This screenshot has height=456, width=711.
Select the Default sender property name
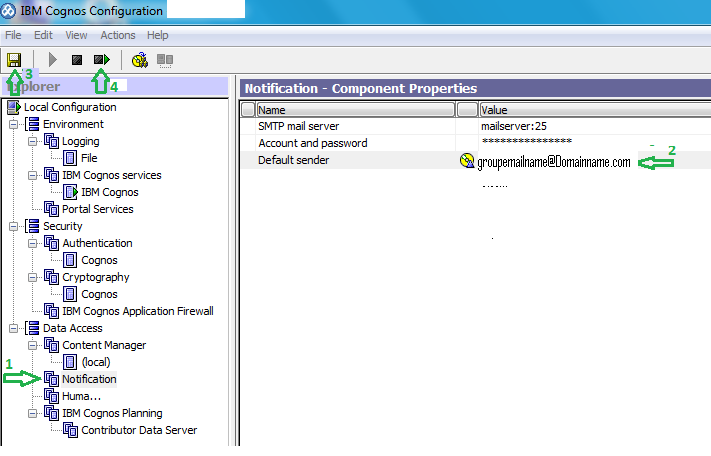tap(294, 160)
